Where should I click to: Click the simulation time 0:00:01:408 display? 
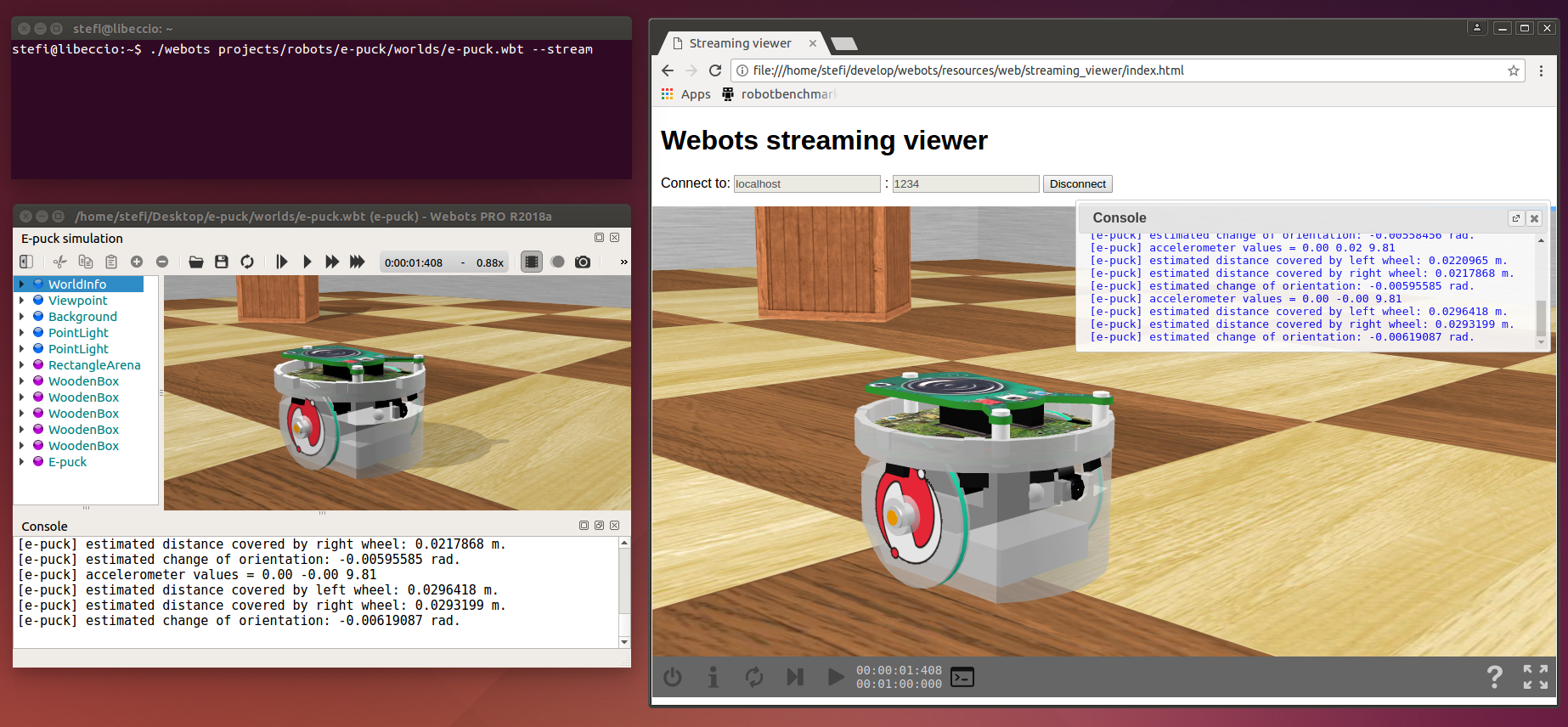click(x=414, y=262)
